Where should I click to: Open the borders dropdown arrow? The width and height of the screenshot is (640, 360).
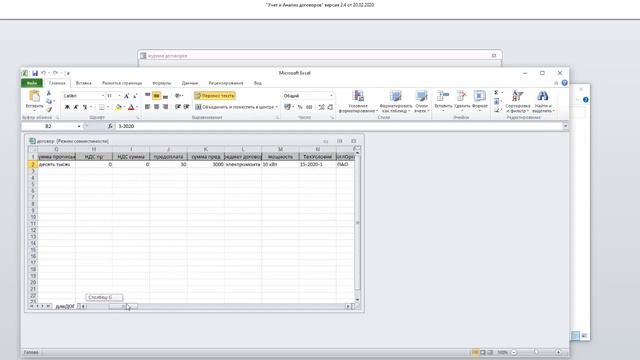[108, 107]
